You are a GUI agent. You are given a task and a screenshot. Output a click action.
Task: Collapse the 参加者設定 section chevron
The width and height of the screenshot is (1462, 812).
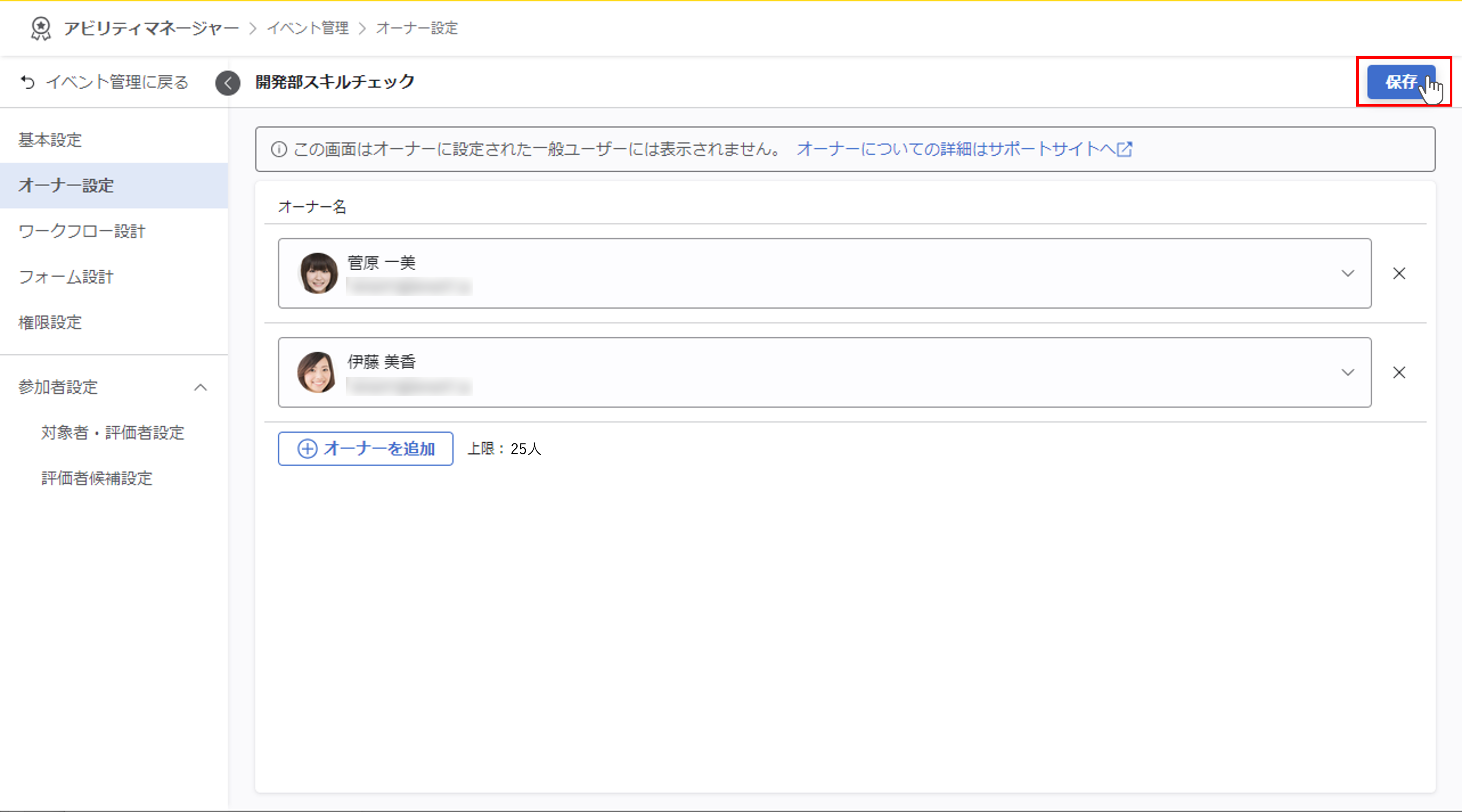click(200, 388)
